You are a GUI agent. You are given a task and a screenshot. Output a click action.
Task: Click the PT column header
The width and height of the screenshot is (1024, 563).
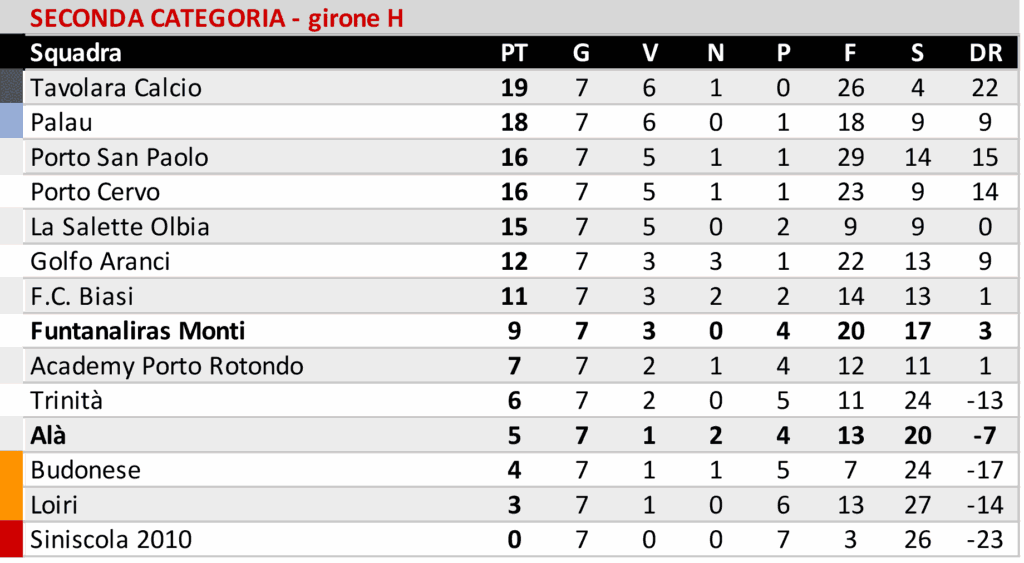[513, 53]
